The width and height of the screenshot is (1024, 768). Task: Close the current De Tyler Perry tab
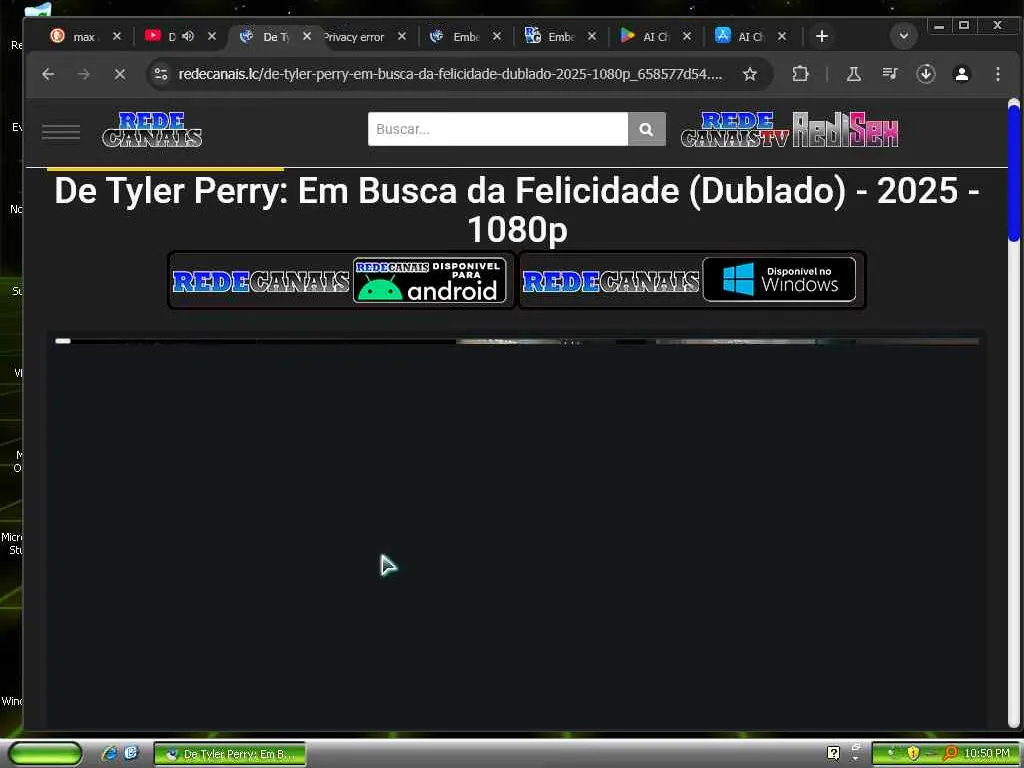tap(307, 37)
